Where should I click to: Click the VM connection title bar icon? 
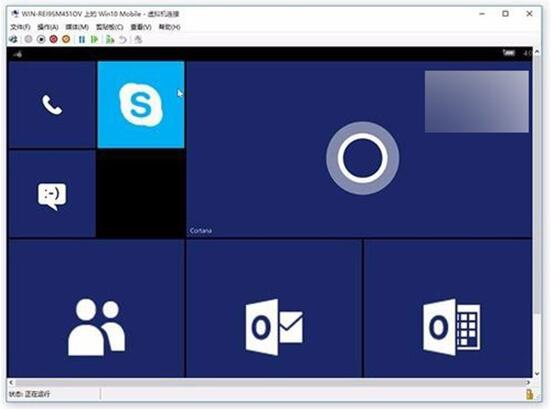tap(15, 14)
